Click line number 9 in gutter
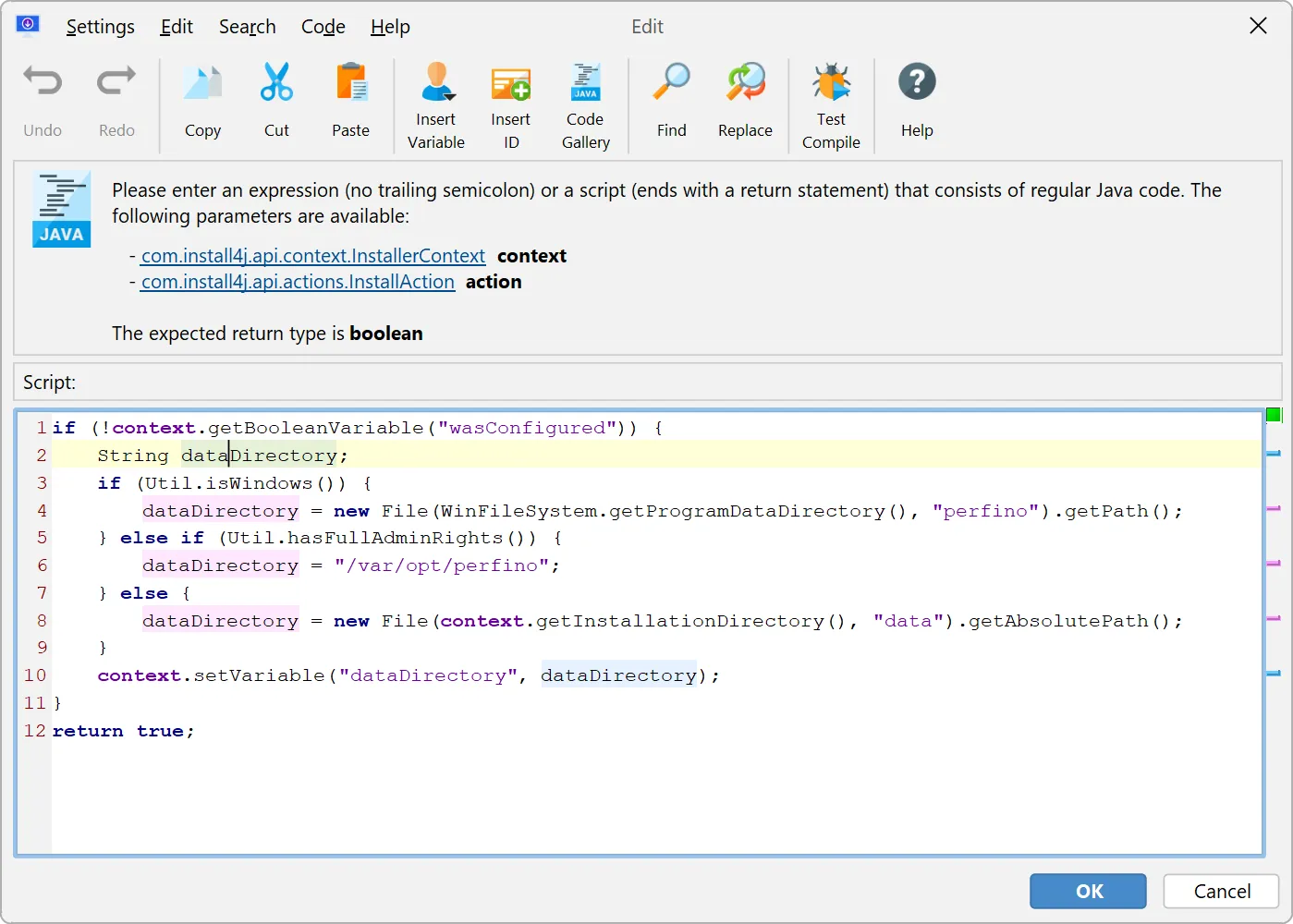The image size is (1293, 924). click(x=42, y=648)
